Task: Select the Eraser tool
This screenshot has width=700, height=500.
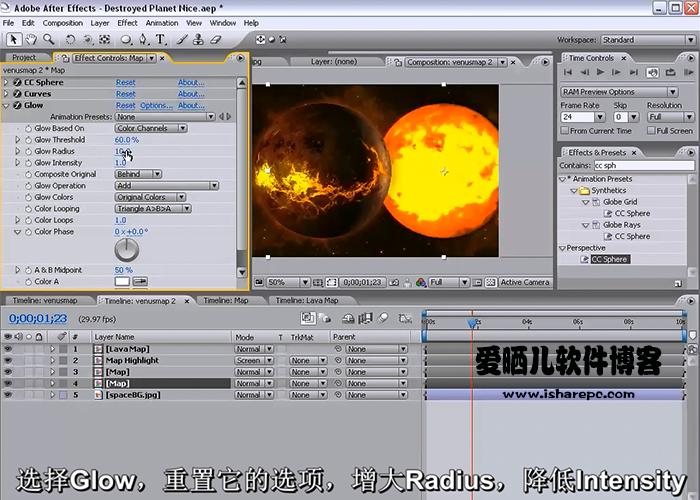Action: click(x=216, y=40)
